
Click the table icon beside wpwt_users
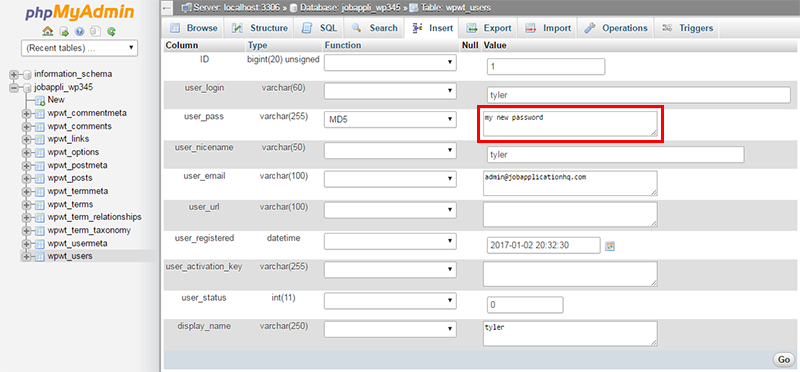[x=40, y=257]
